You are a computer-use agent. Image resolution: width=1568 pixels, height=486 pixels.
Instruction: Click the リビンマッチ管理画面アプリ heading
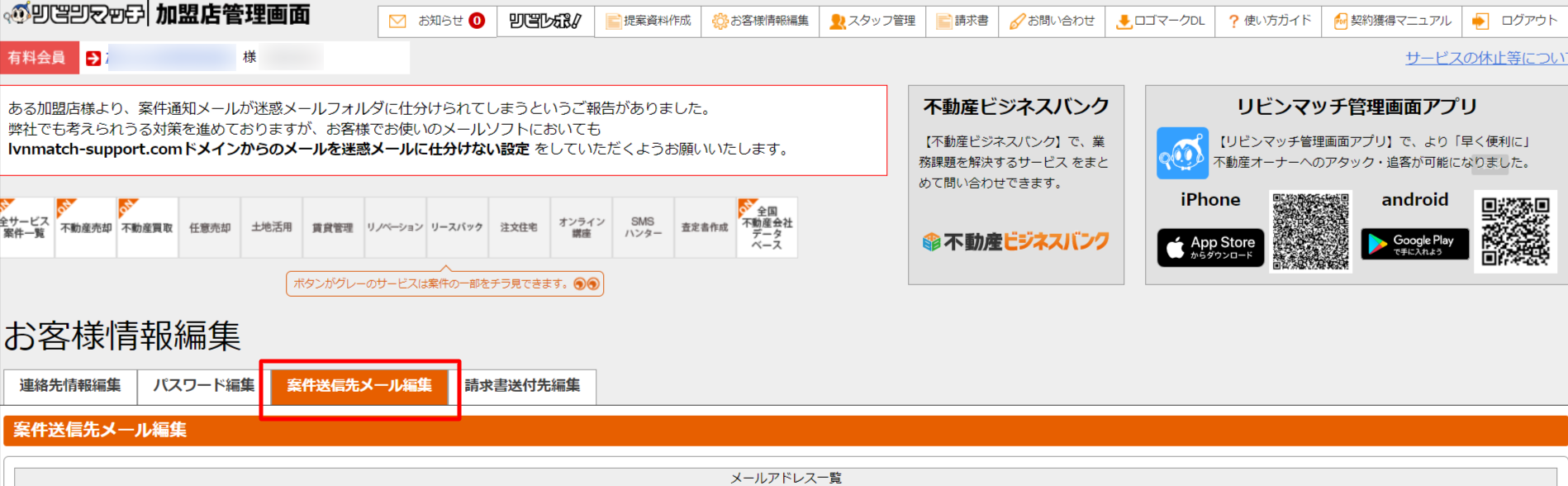[1357, 107]
